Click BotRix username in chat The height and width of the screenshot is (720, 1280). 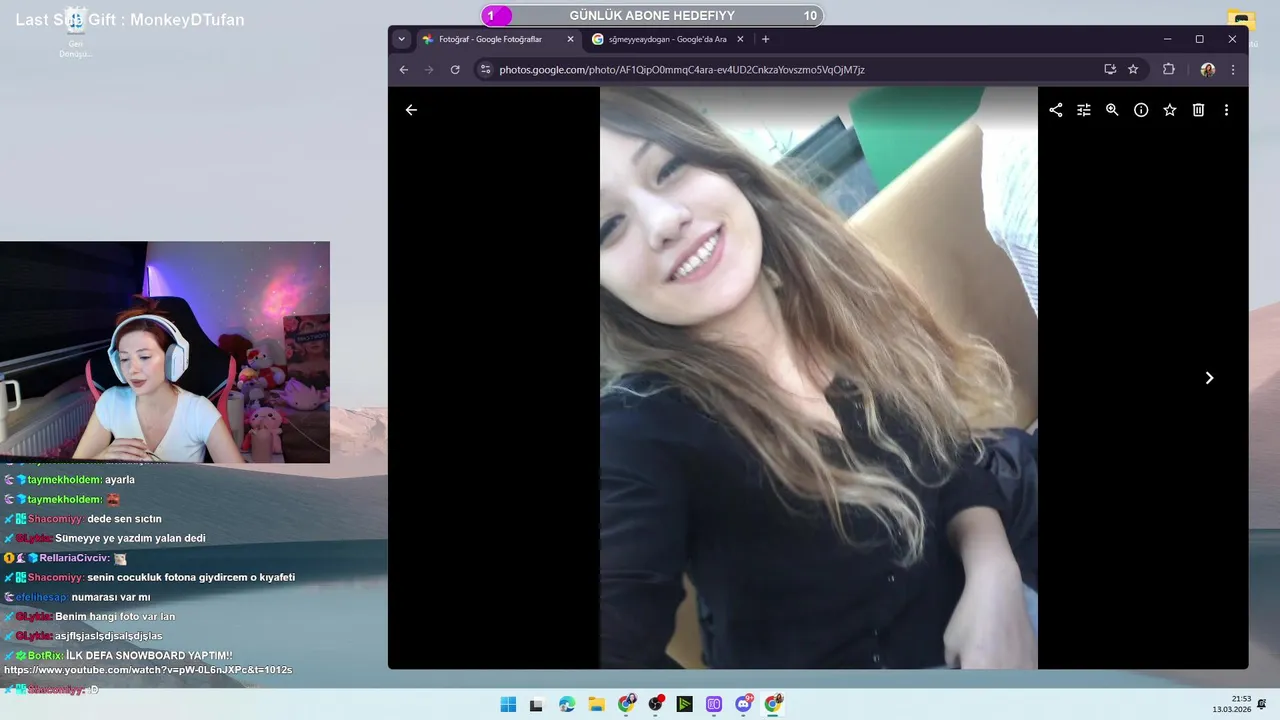45,655
